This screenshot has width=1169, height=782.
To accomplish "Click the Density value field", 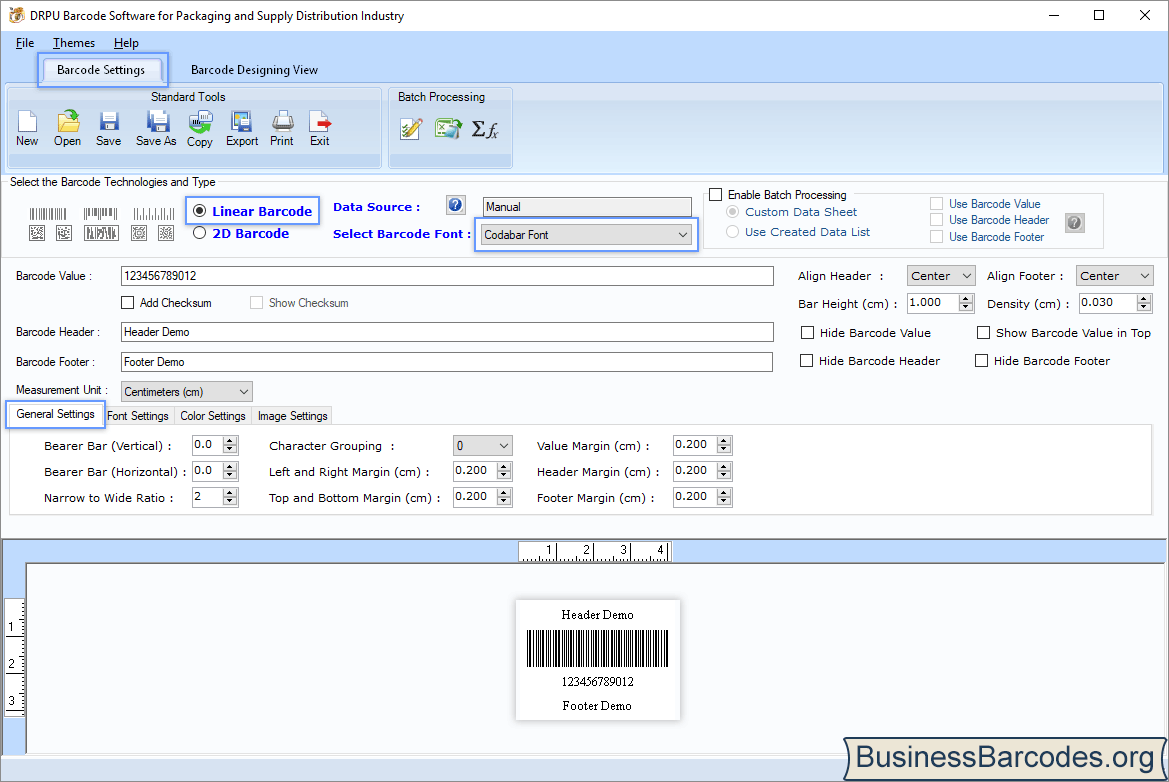I will (x=1108, y=303).
